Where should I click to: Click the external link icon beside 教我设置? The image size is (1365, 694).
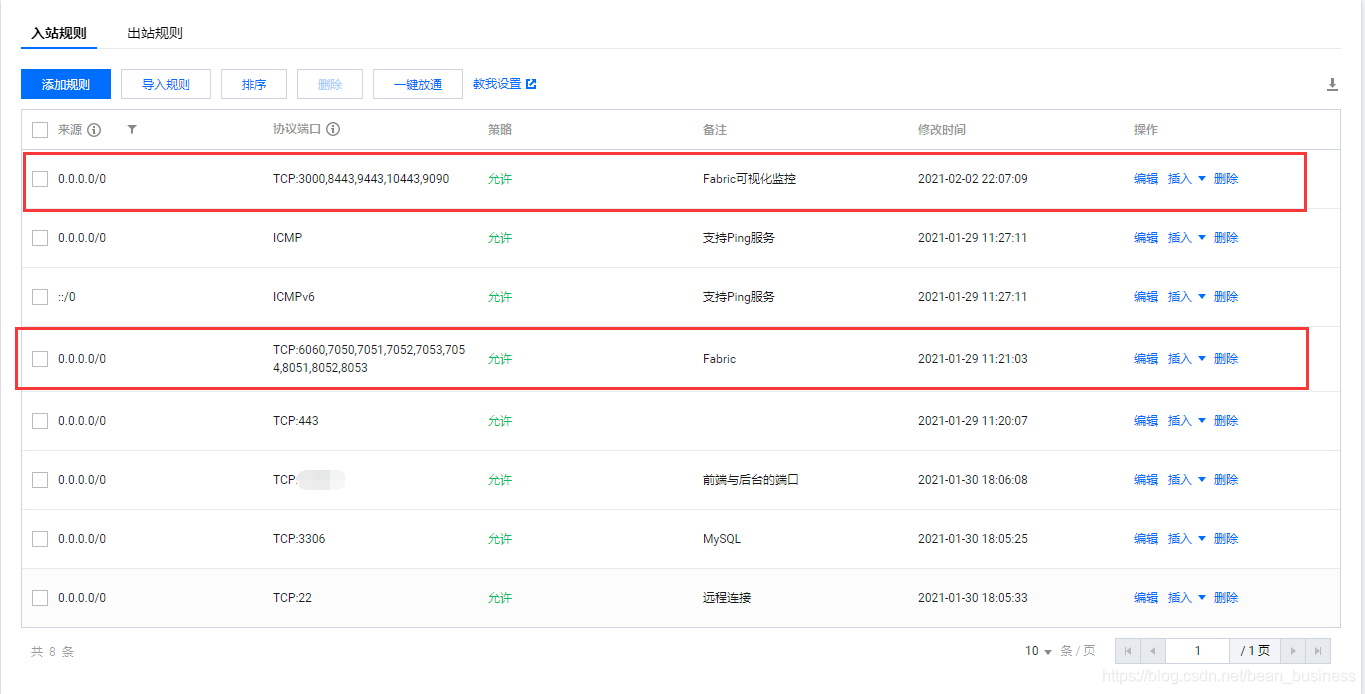[531, 84]
